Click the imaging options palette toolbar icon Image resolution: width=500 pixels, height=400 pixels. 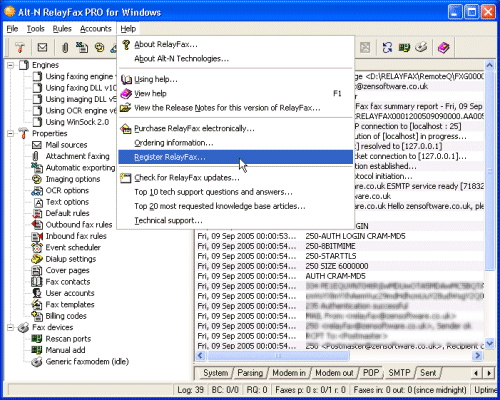pos(99,48)
